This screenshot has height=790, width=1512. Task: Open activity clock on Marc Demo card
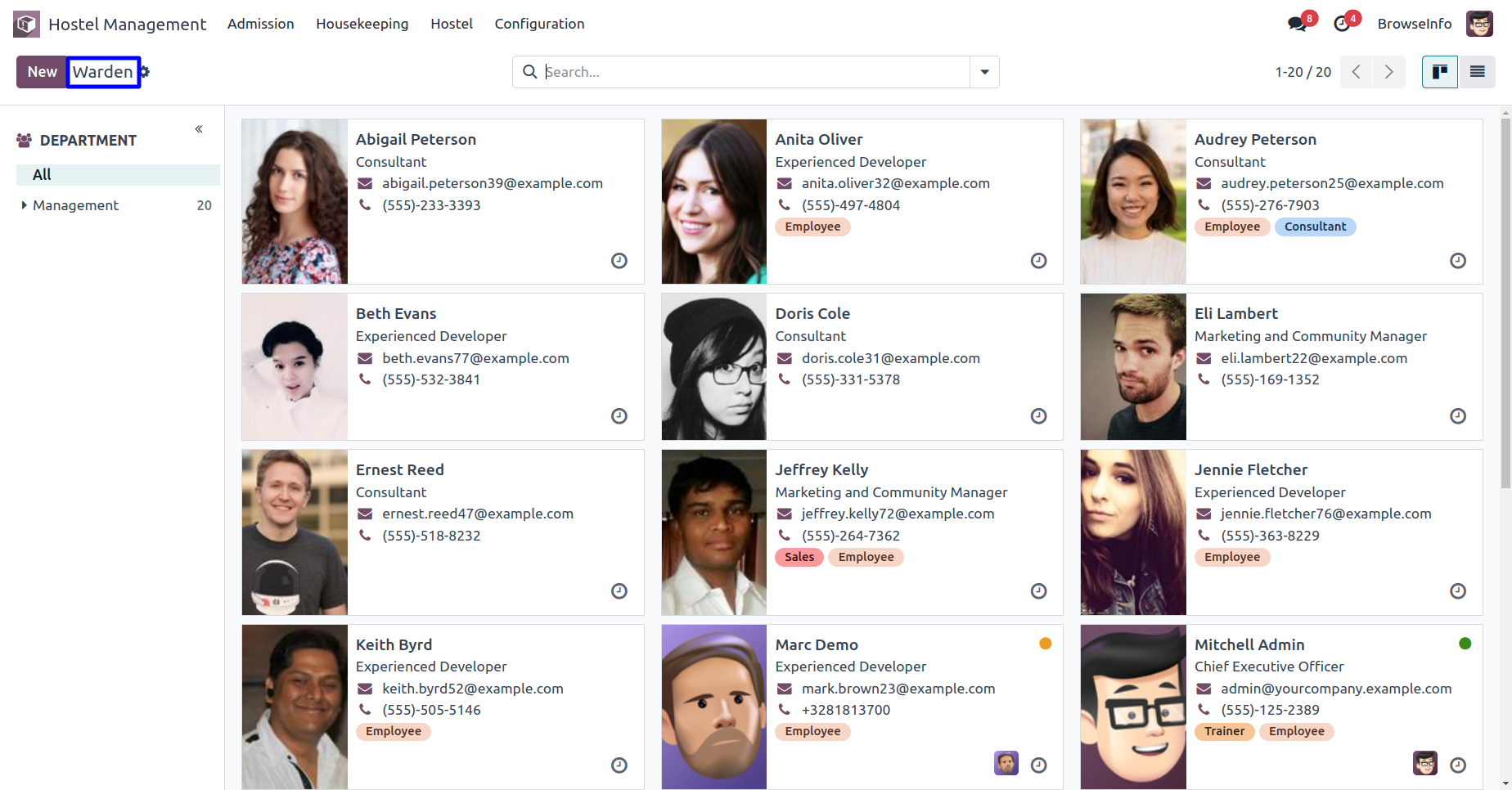tap(1038, 765)
